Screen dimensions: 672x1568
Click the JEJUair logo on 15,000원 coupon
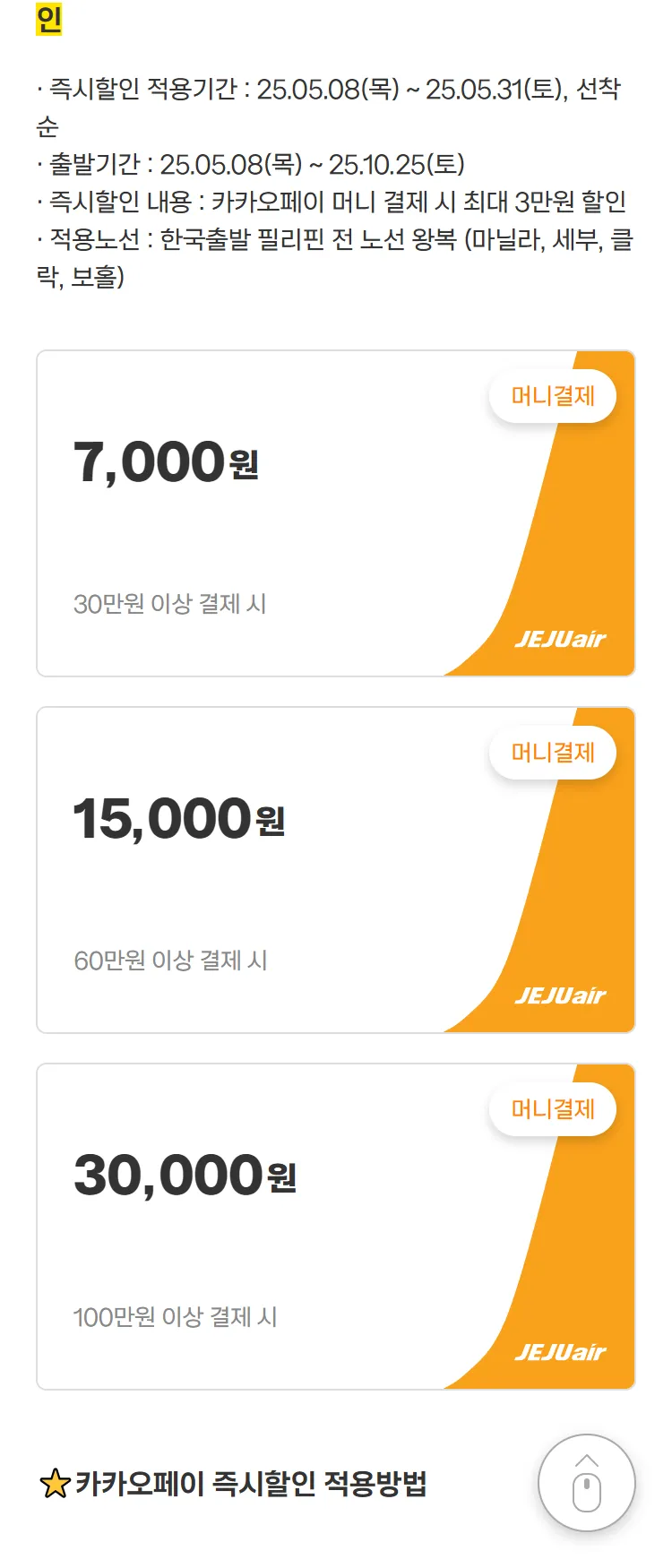click(x=561, y=995)
